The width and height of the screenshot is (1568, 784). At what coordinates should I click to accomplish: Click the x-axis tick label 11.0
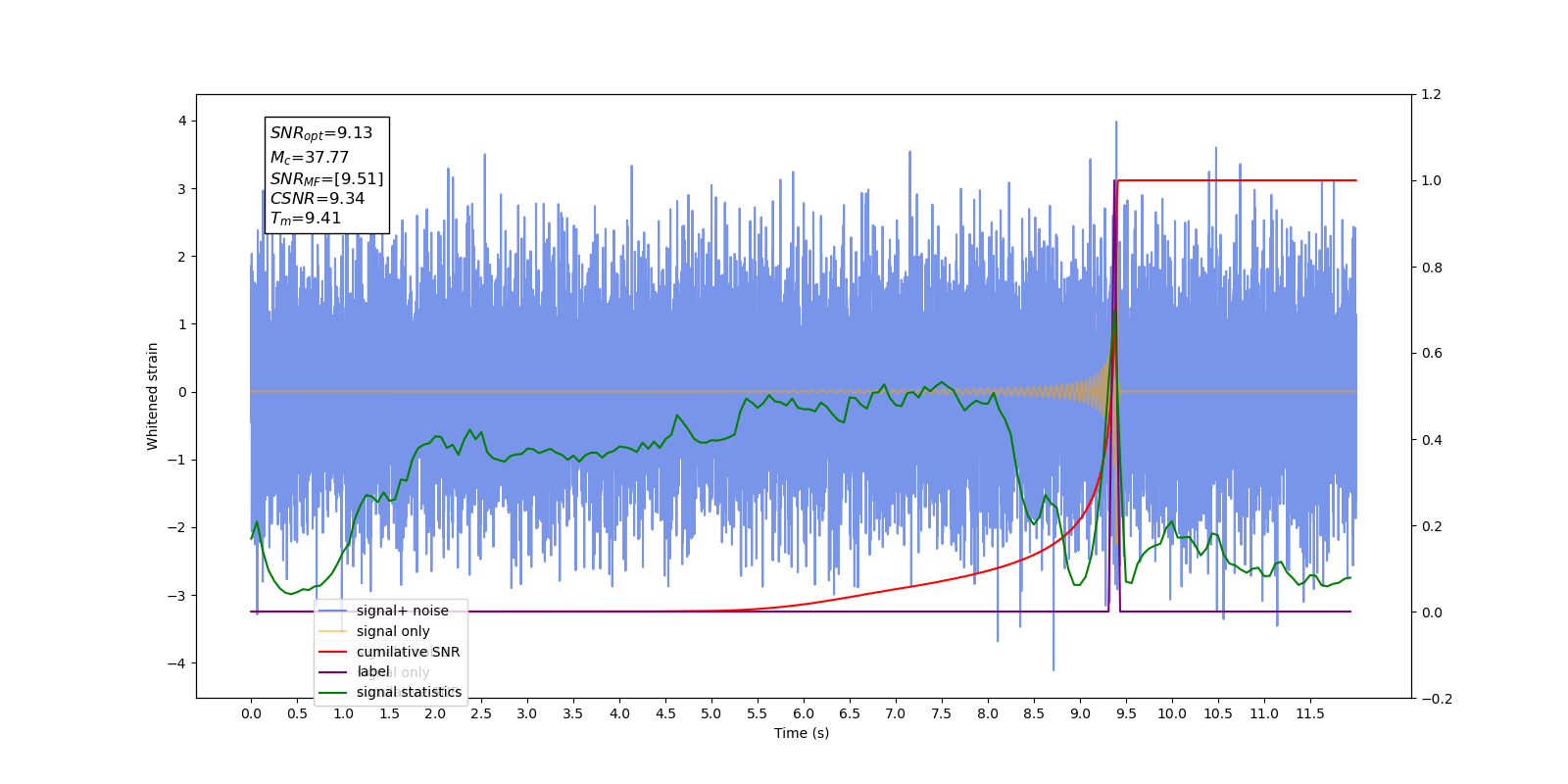click(x=1264, y=713)
